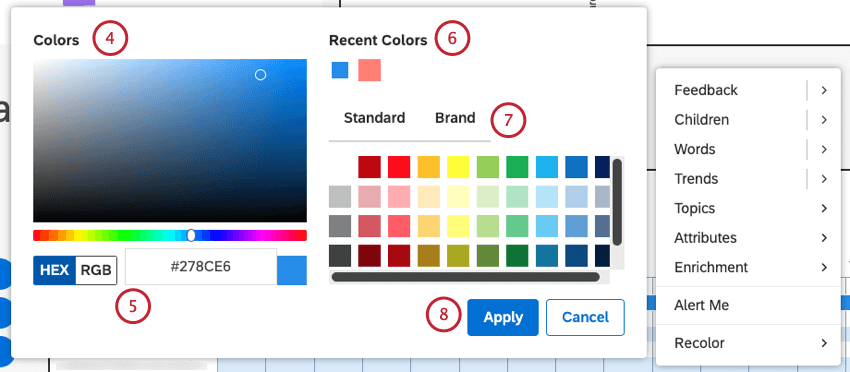Image resolution: width=850 pixels, height=372 pixels.
Task: Expand the Children submenu arrow
Action: point(823,120)
